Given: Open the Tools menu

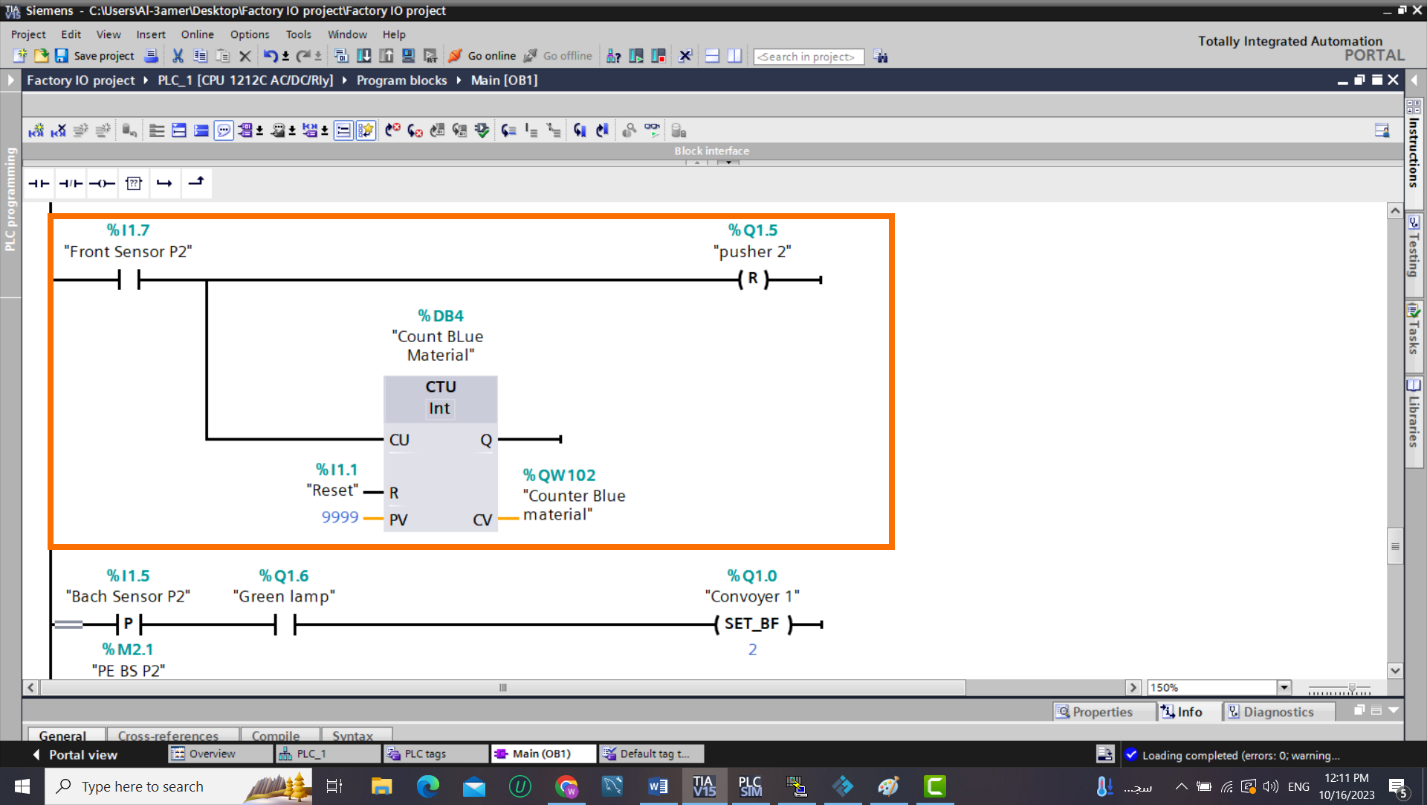Looking at the screenshot, I should point(299,34).
